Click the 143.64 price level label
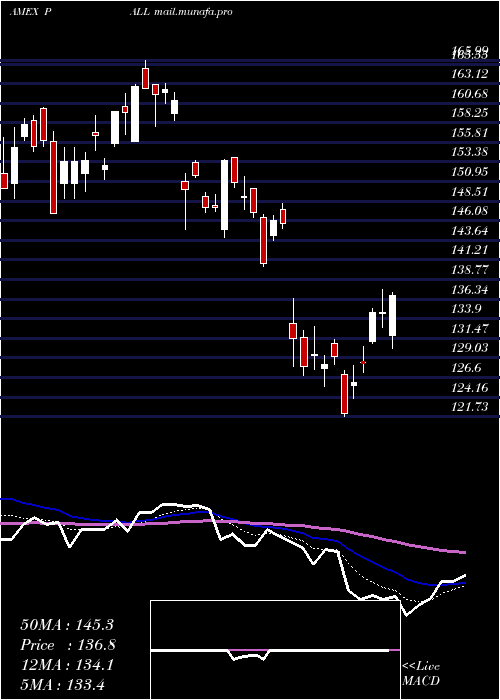The image size is (500, 700). [x=470, y=230]
